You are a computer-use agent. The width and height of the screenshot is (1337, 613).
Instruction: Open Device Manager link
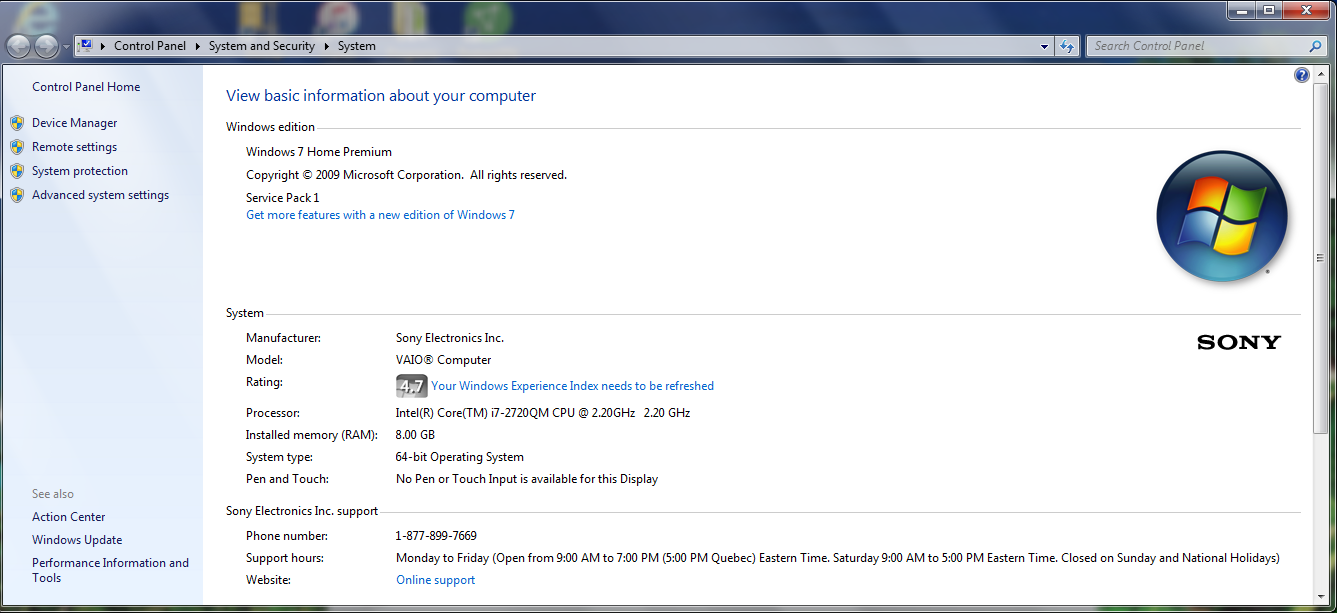point(74,123)
